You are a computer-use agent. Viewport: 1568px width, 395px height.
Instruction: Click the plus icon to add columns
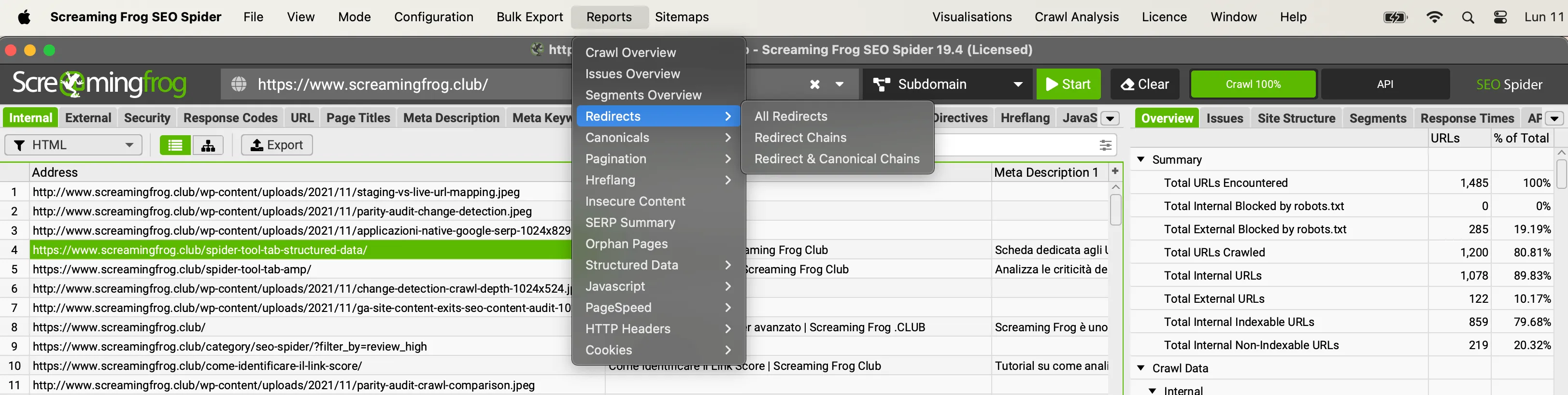1115,171
